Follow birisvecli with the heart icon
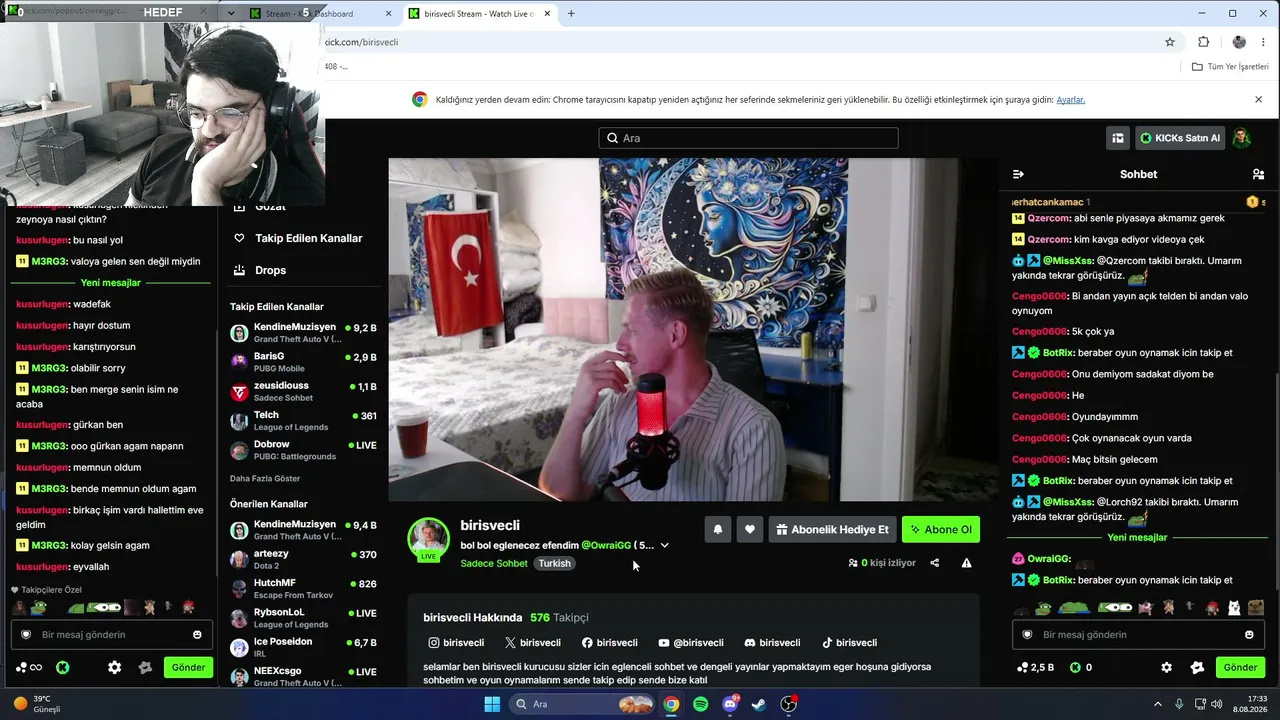 (x=750, y=529)
